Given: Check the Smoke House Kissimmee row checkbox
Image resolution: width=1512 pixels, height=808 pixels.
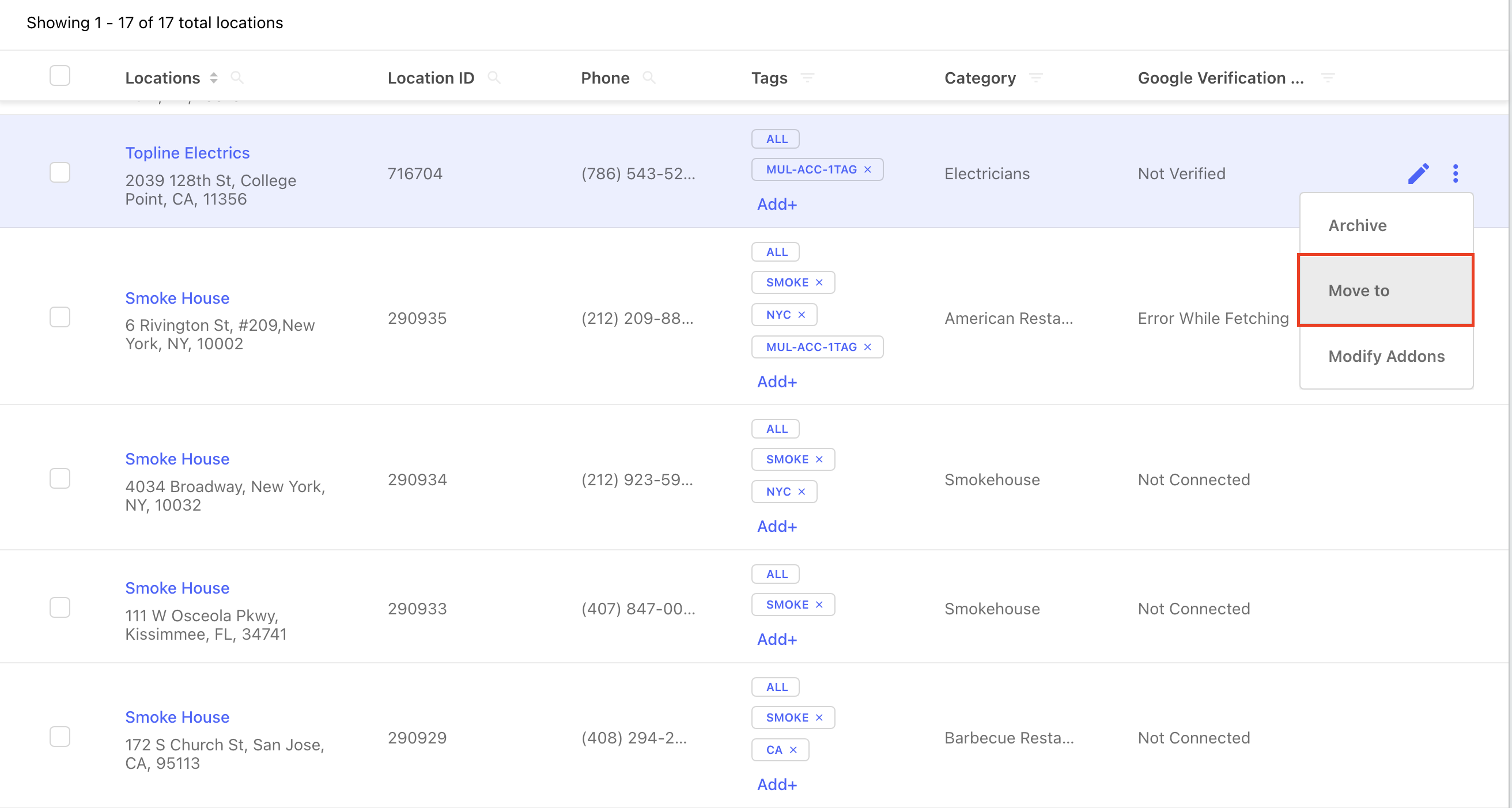Looking at the screenshot, I should [x=60, y=608].
